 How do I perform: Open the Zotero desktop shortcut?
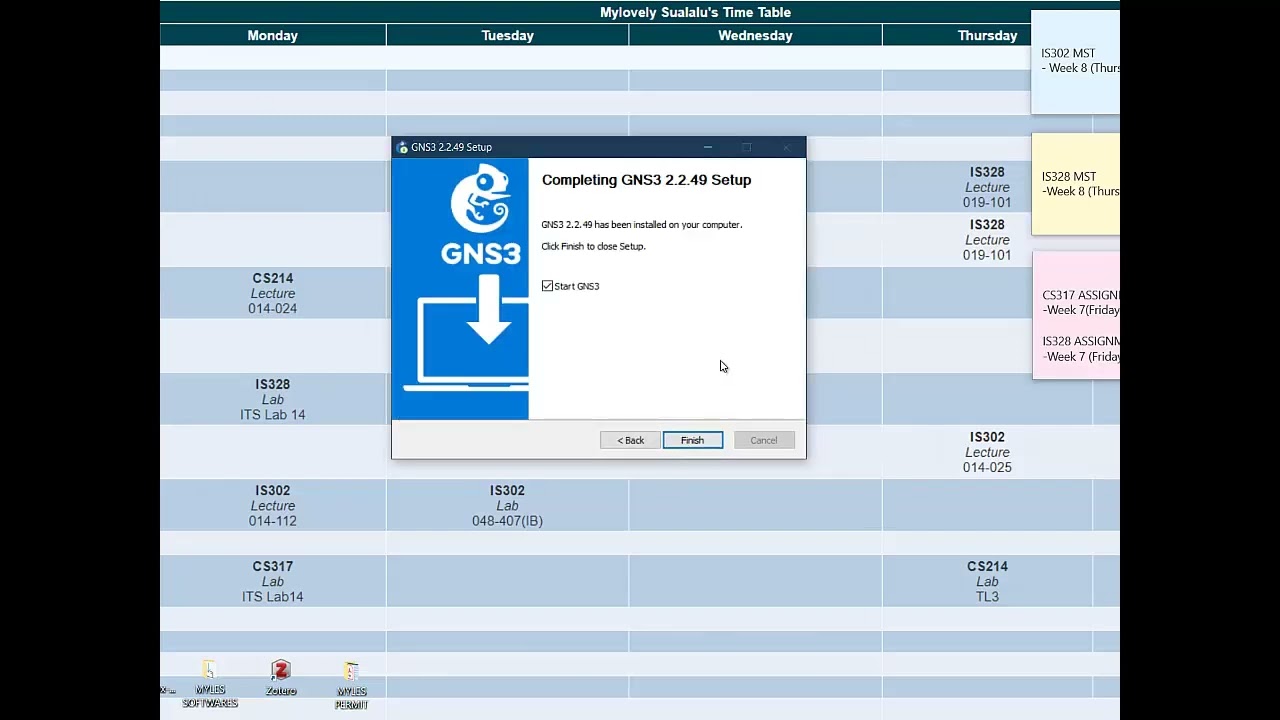281,677
